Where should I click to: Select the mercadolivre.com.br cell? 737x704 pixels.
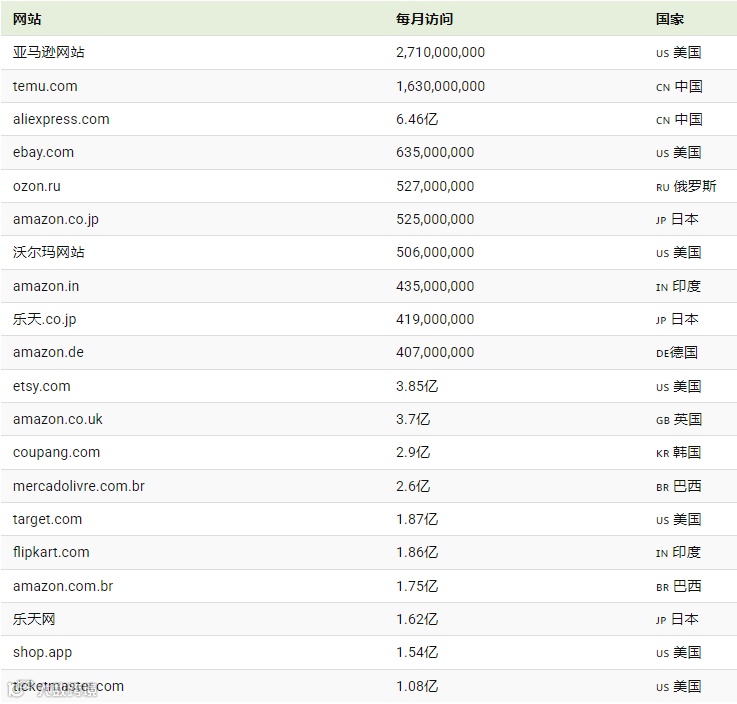[x=79, y=485]
